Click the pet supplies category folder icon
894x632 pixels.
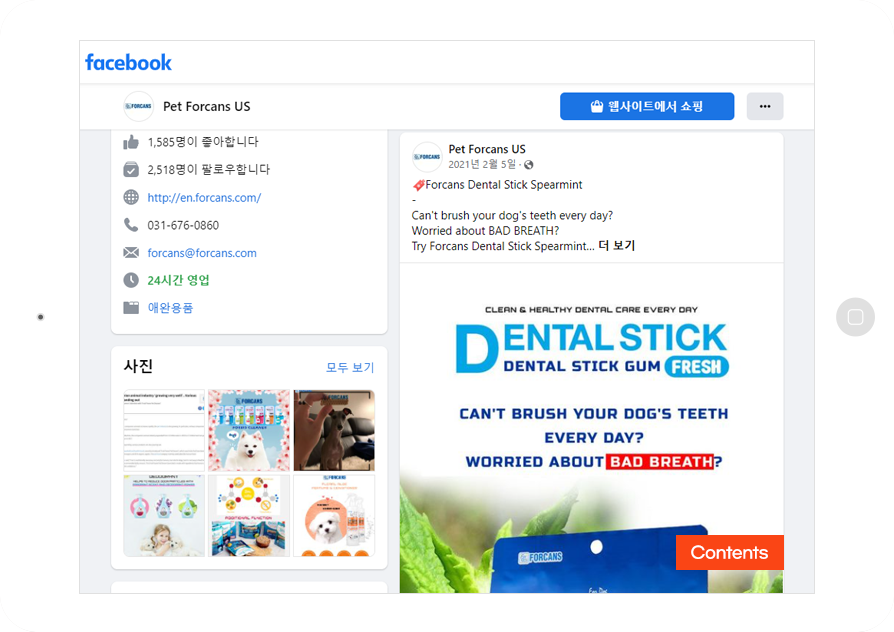131,307
